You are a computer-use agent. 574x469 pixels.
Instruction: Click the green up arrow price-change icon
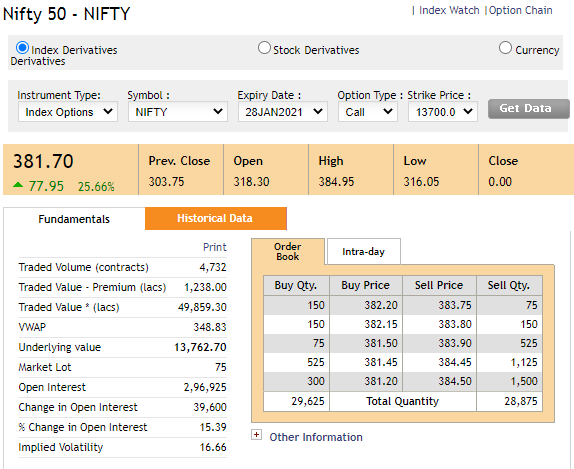pyautogui.click(x=18, y=185)
